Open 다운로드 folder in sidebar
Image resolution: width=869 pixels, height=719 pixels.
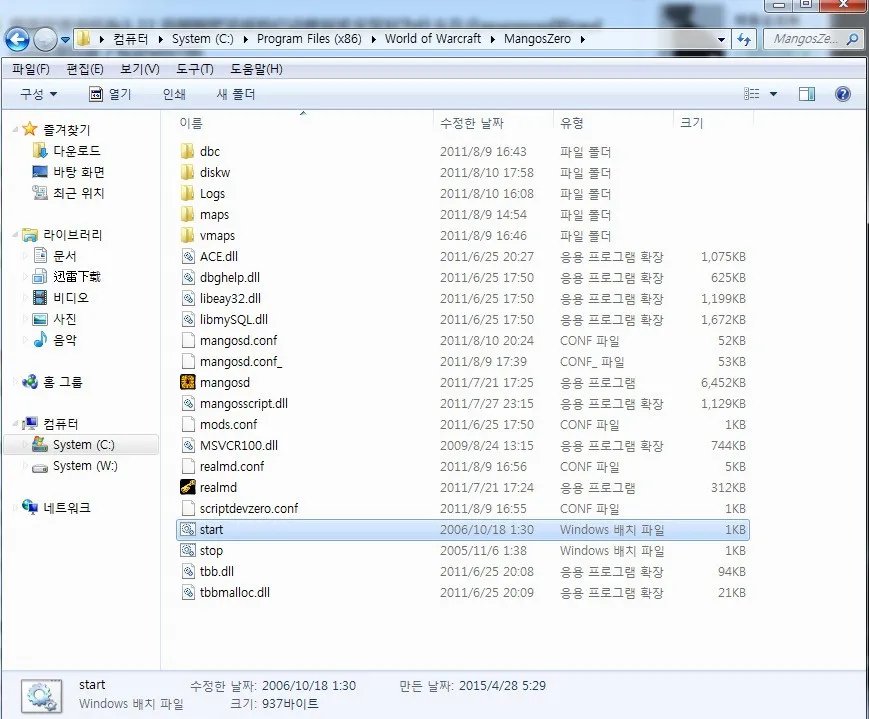pyautogui.click(x=76, y=151)
